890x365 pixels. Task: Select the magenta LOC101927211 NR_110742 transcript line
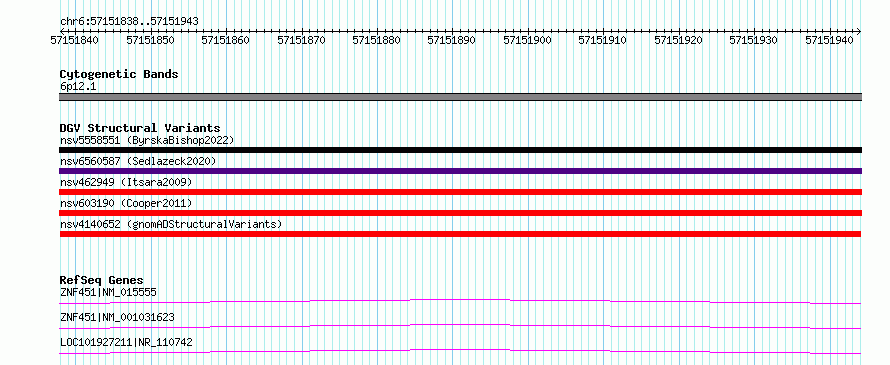tap(460, 352)
